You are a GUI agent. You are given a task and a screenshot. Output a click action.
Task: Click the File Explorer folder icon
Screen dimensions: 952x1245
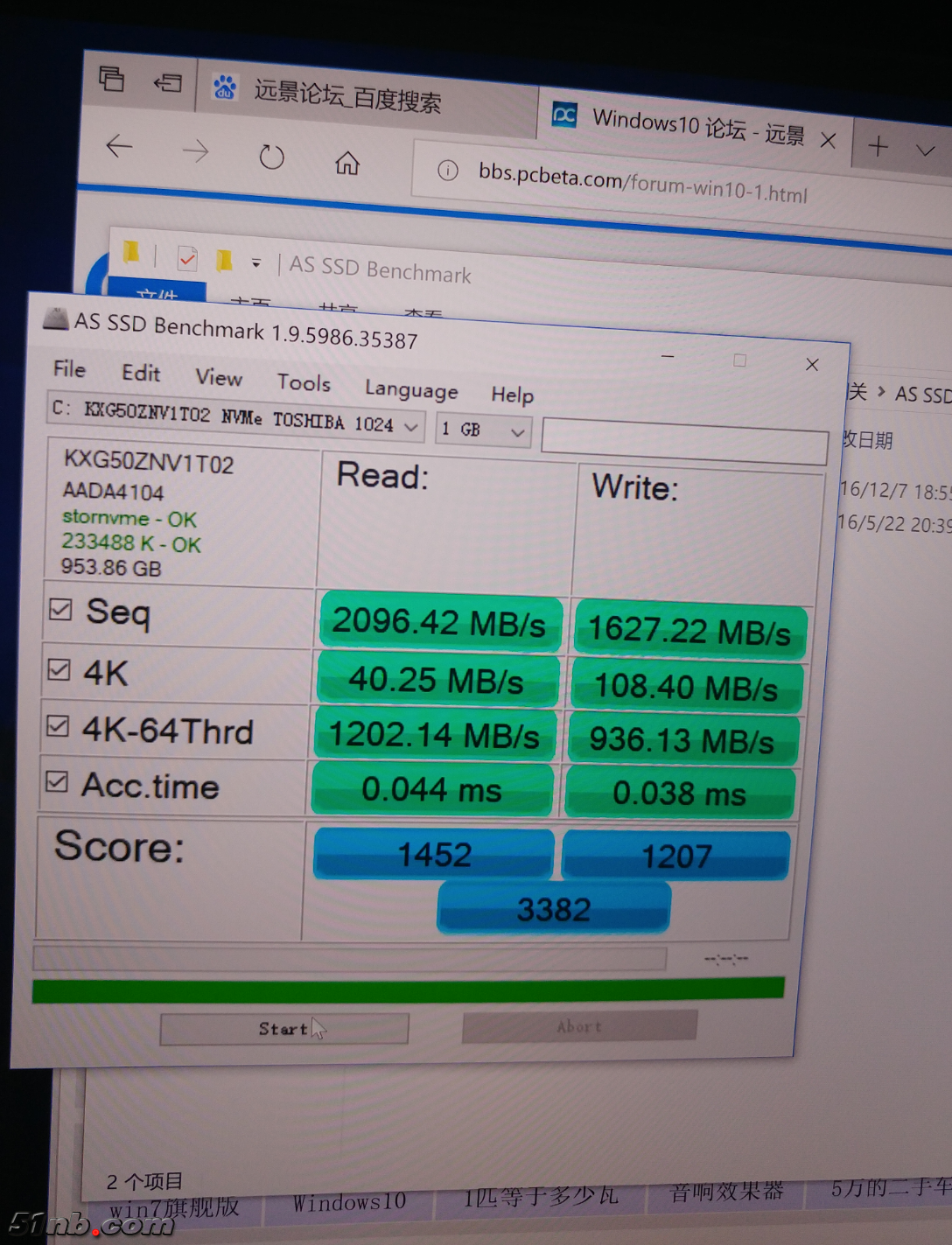(x=131, y=253)
